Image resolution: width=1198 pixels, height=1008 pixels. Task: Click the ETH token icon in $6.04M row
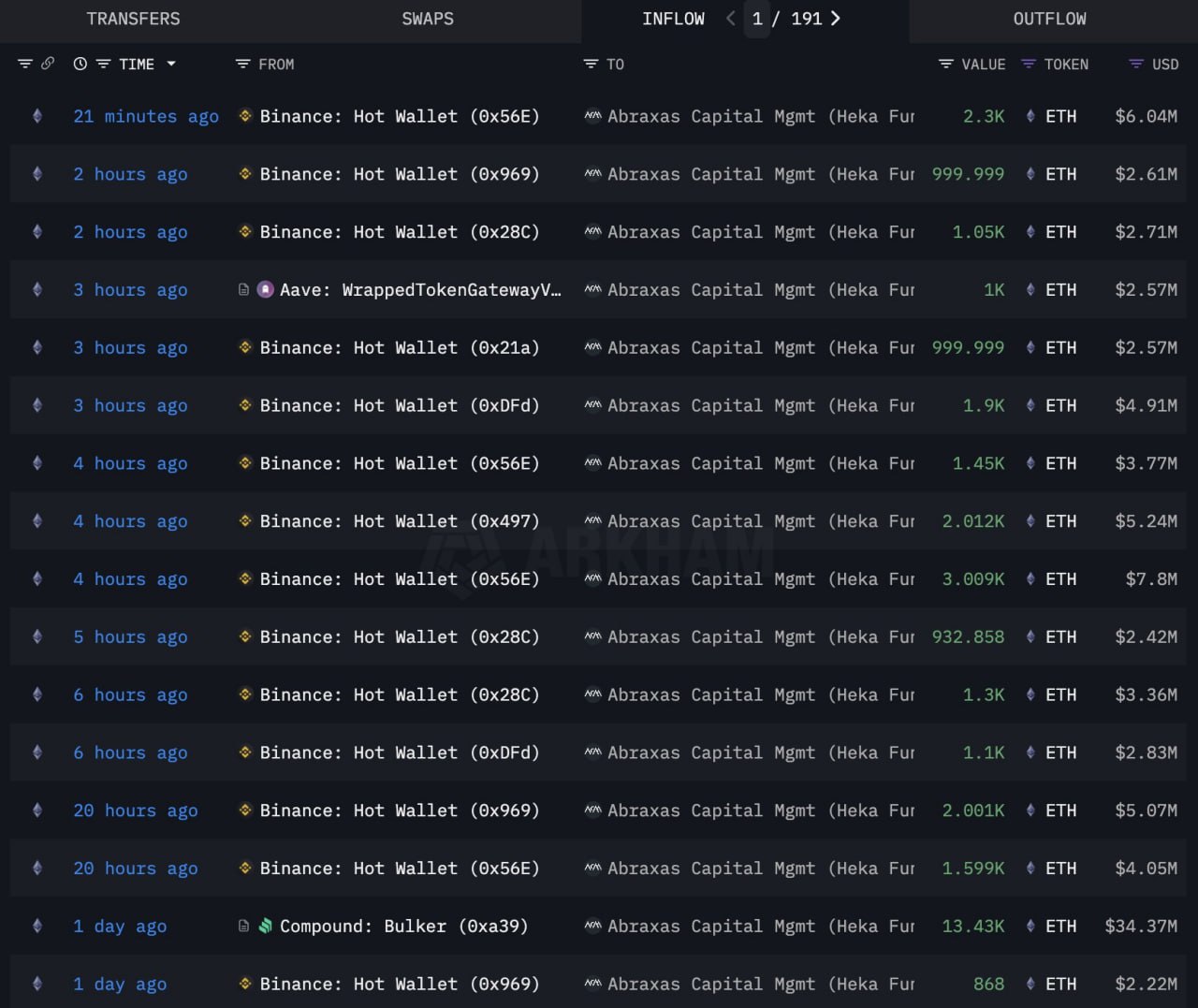click(x=1030, y=116)
